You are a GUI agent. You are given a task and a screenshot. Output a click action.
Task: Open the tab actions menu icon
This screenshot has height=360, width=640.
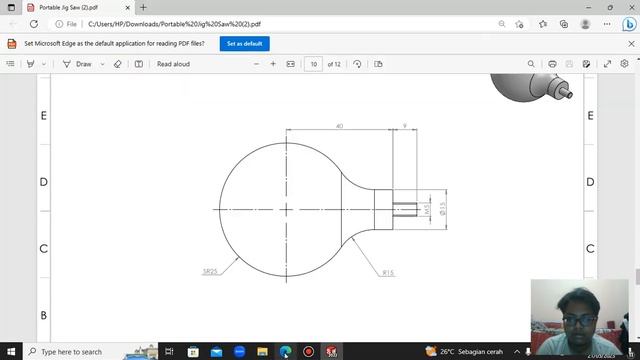coord(11,7)
